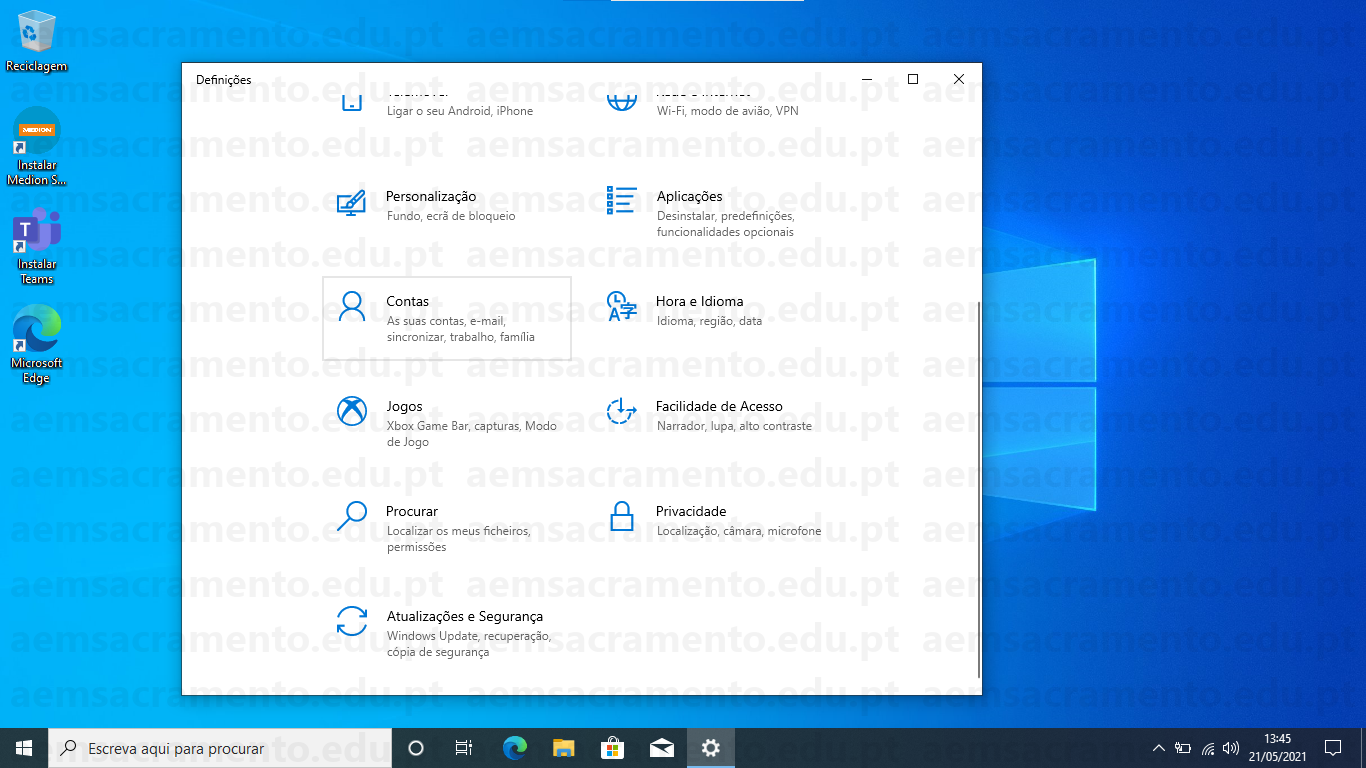Click the Atualizações e Segurança title
This screenshot has width=1366, height=768.
point(464,617)
